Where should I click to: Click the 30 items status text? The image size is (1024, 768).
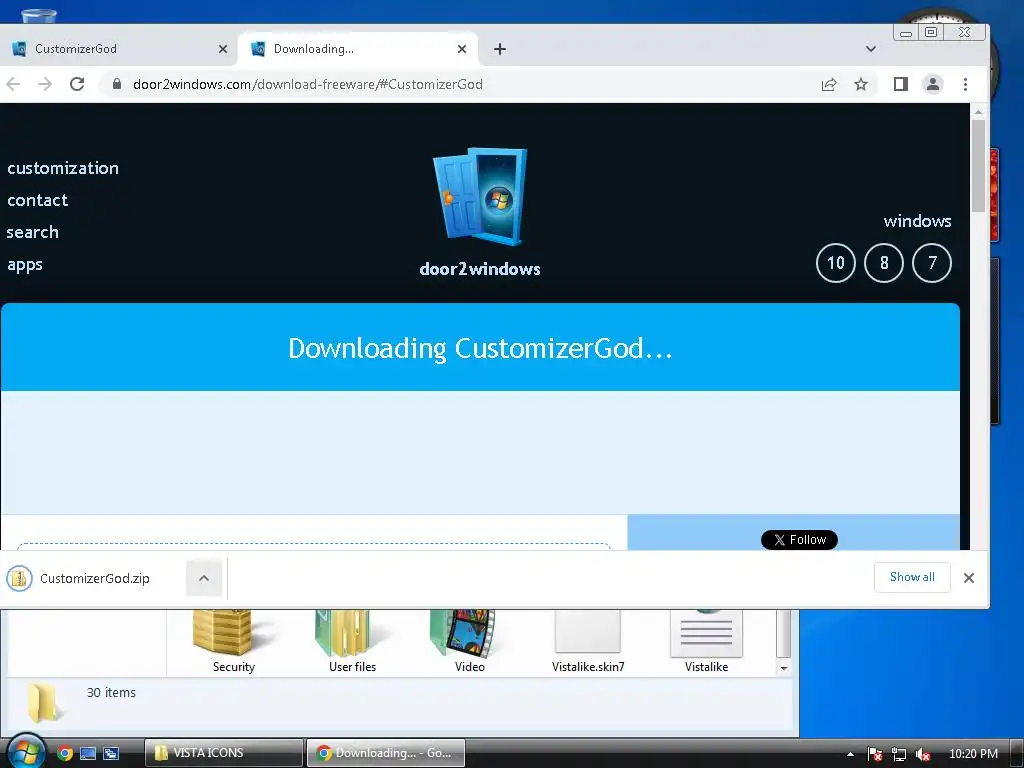tap(111, 693)
